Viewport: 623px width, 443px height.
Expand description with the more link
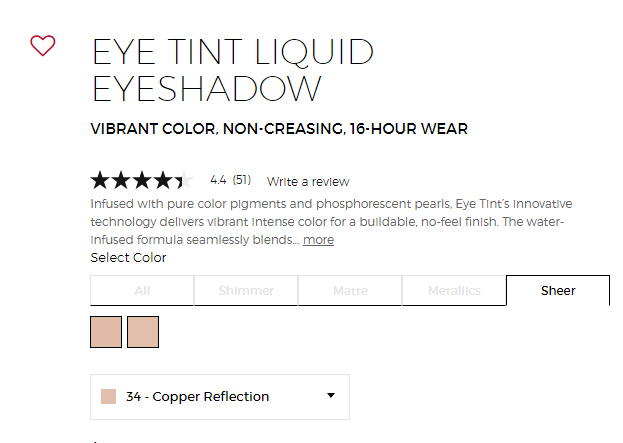click(x=318, y=240)
